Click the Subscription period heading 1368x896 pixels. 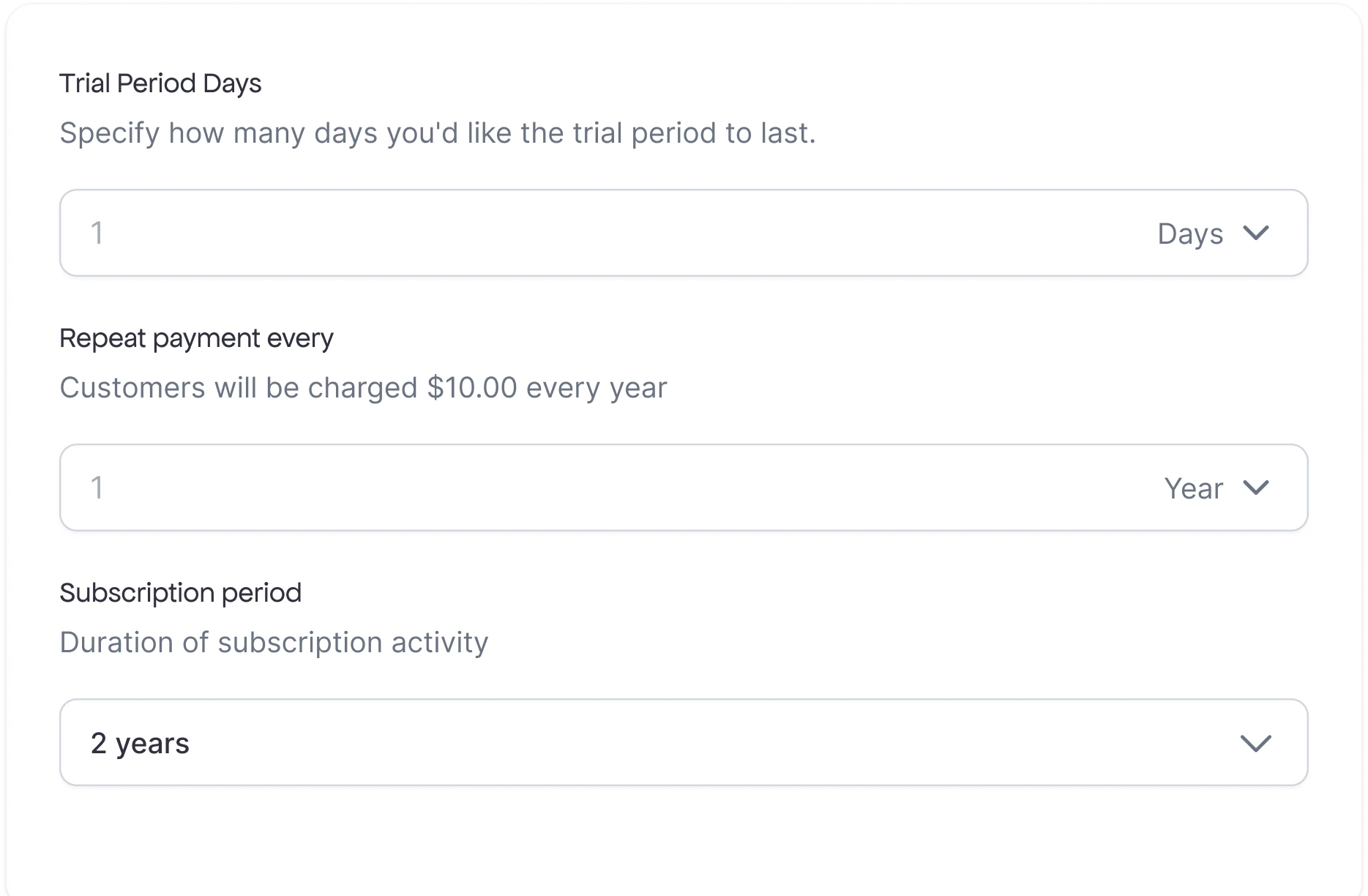click(x=180, y=591)
